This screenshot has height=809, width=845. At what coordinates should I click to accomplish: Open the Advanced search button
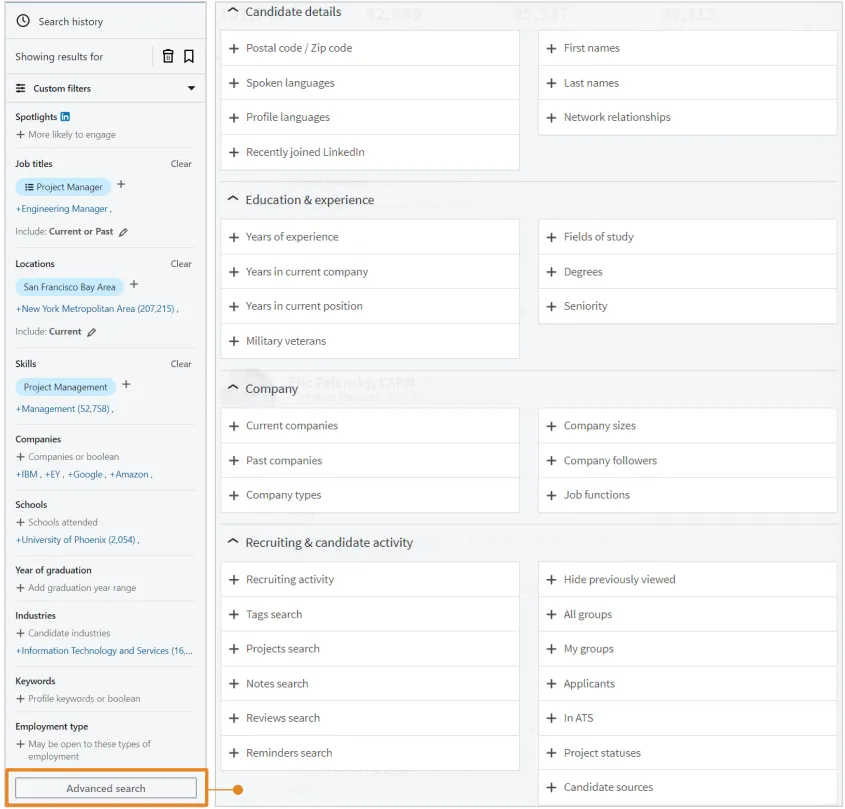tap(106, 788)
